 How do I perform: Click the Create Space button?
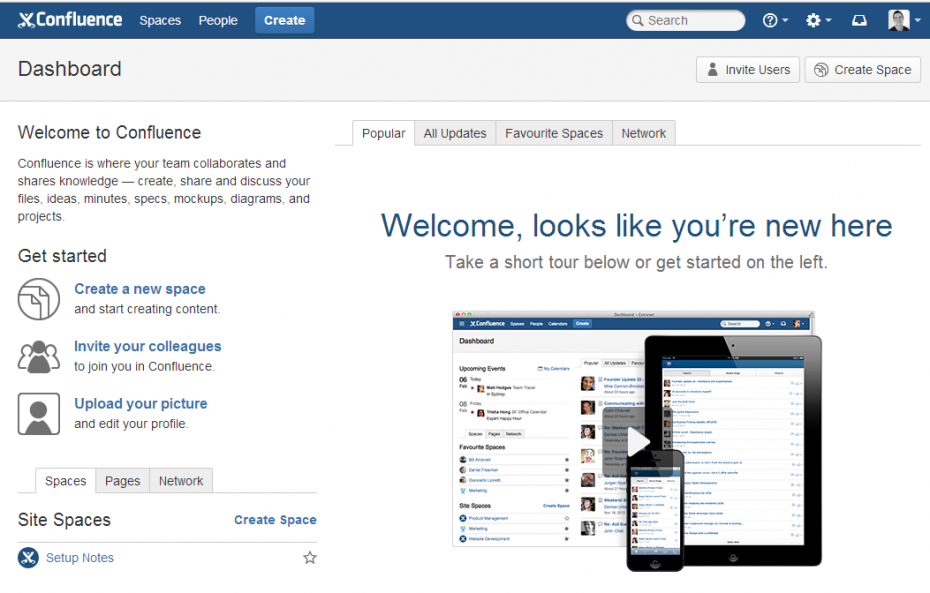pos(862,69)
